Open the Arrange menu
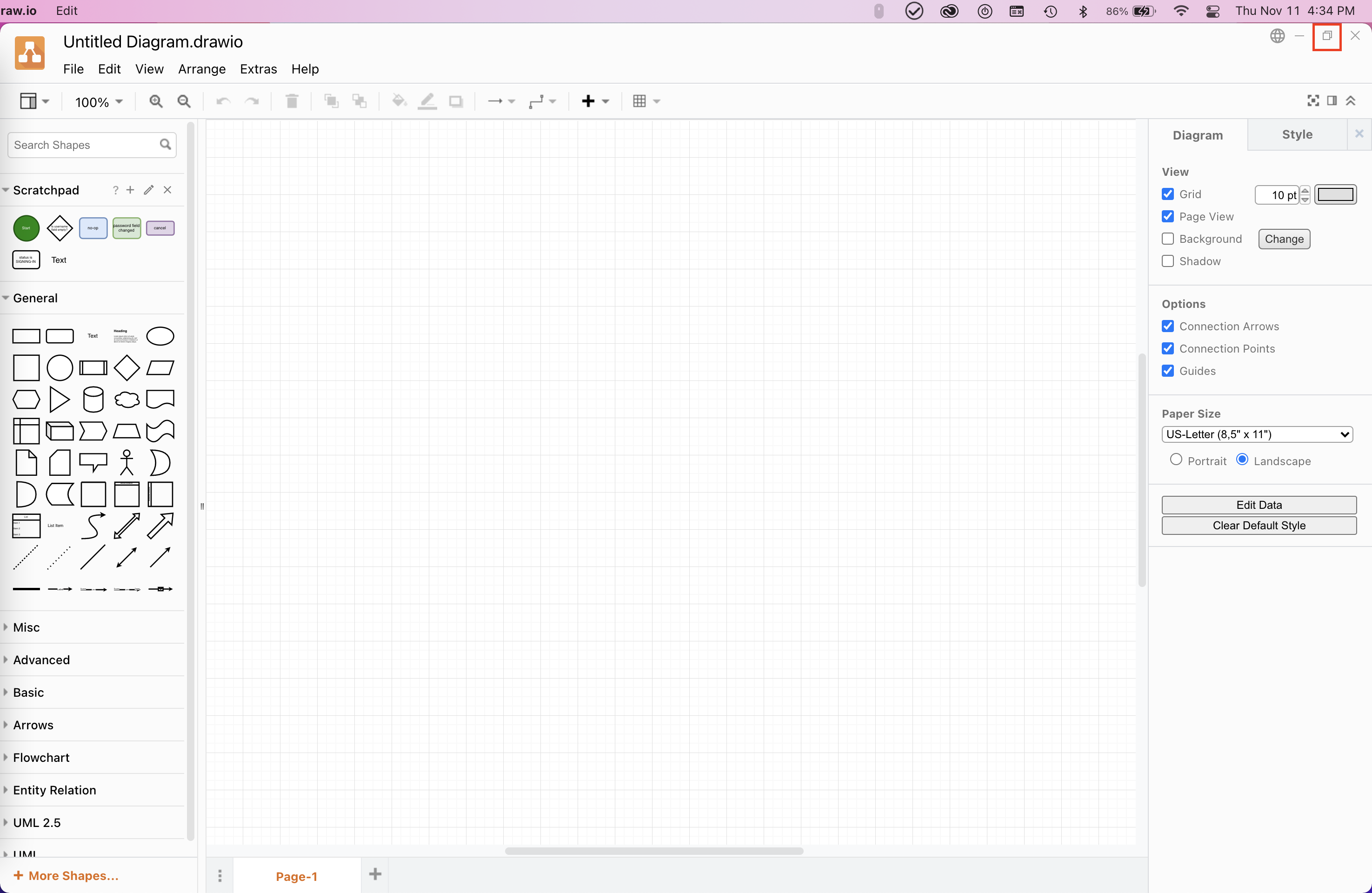Image resolution: width=1372 pixels, height=893 pixels. (201, 69)
